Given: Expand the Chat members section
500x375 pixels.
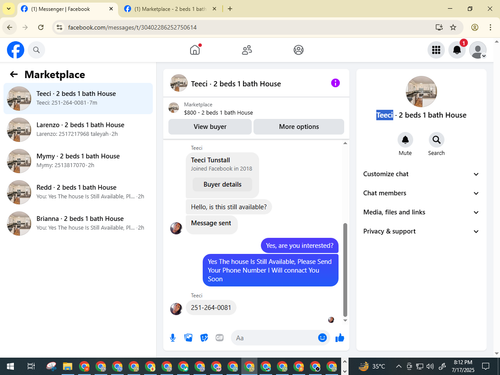Looking at the screenshot, I should (421, 193).
